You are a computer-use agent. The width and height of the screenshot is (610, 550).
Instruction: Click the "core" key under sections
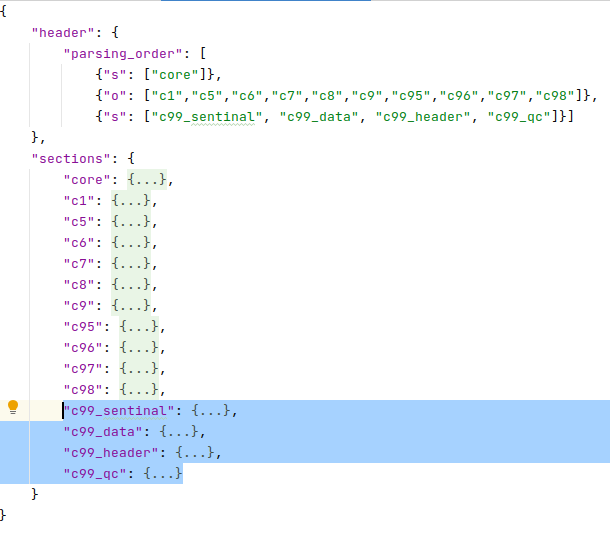point(87,180)
